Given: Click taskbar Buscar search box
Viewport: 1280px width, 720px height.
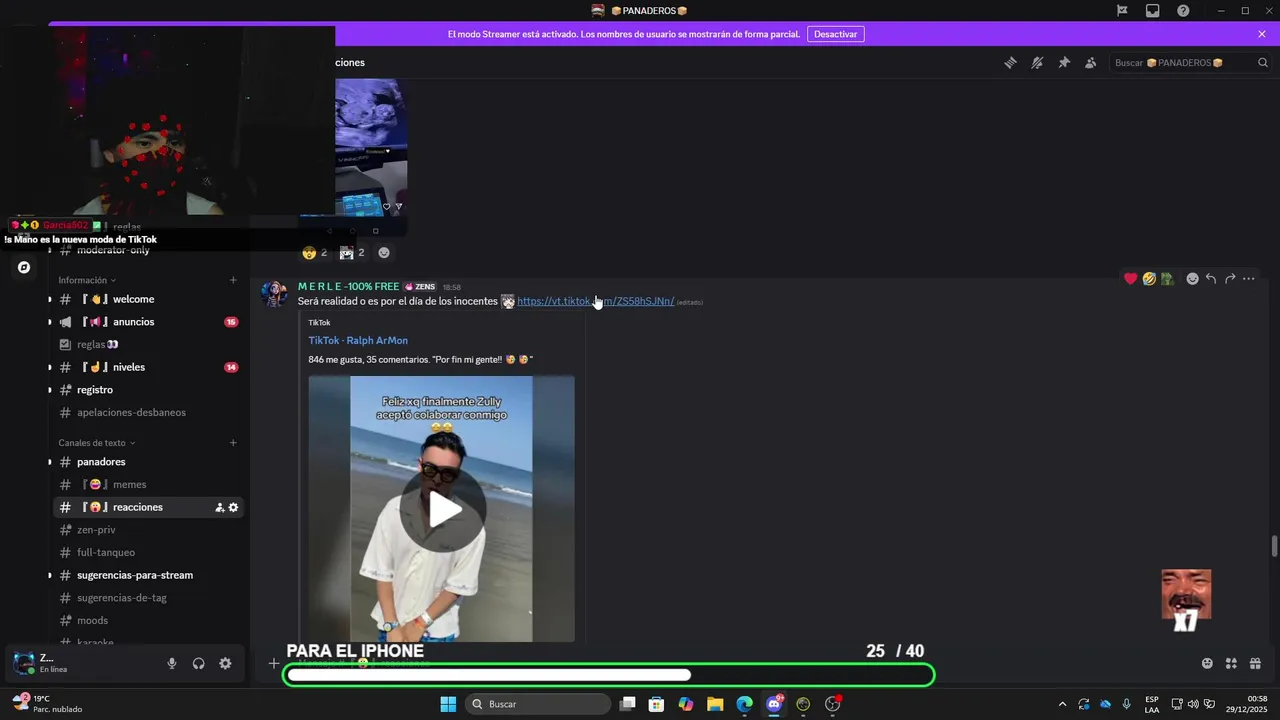Looking at the screenshot, I should pos(538,704).
